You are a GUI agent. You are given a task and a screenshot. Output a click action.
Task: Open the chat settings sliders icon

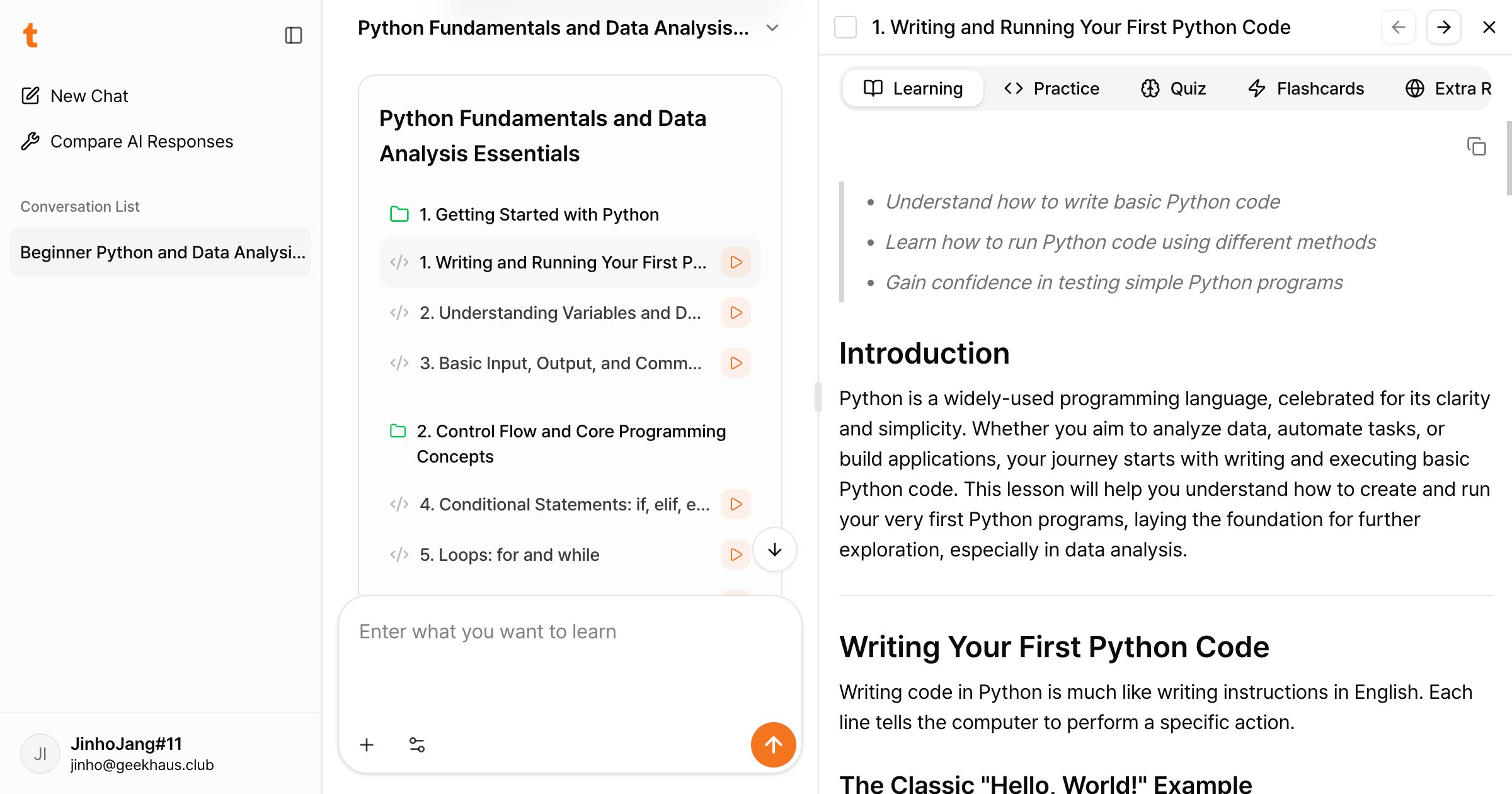pos(417,745)
